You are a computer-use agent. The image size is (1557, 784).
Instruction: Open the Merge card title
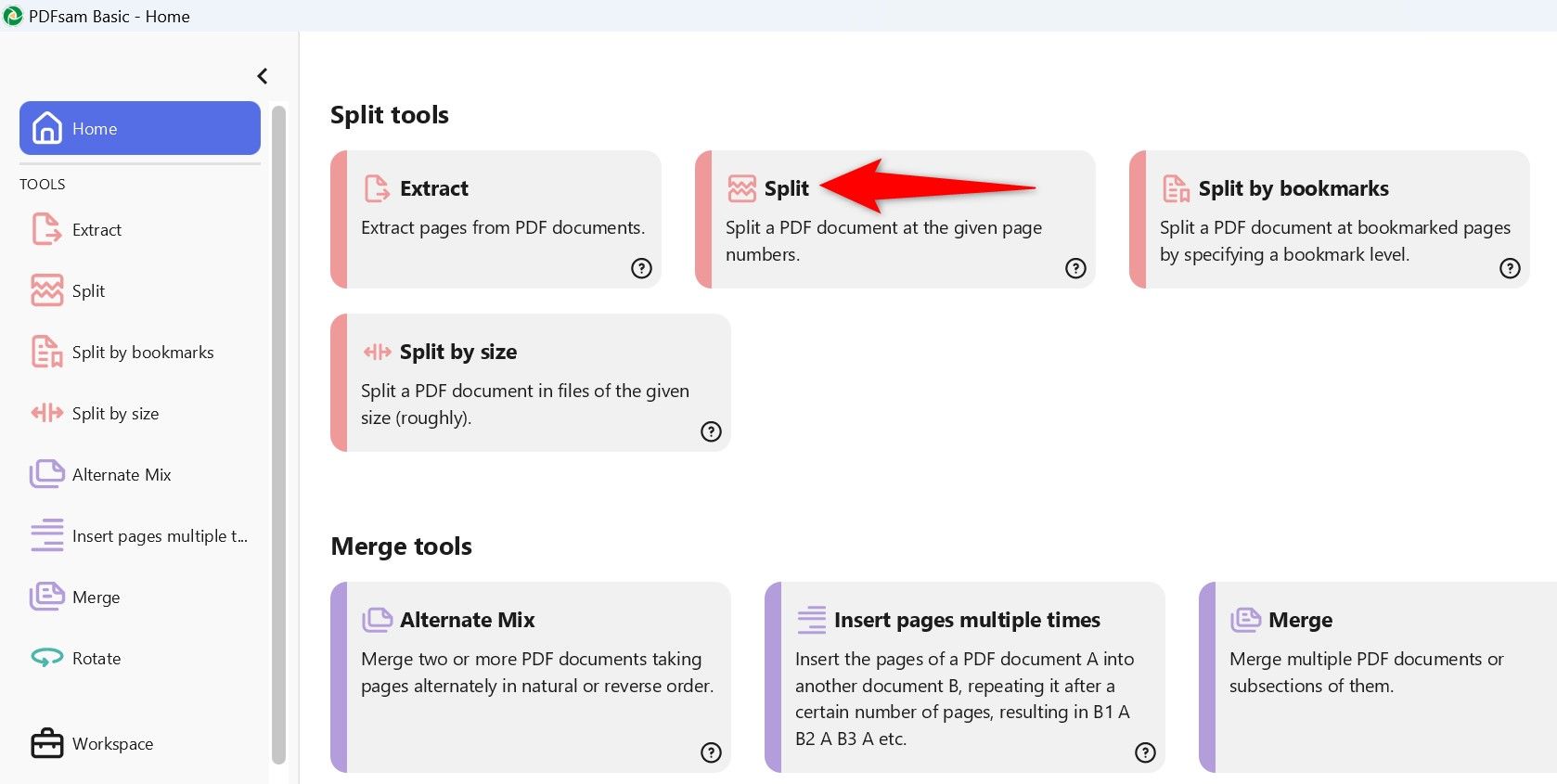[1300, 620]
